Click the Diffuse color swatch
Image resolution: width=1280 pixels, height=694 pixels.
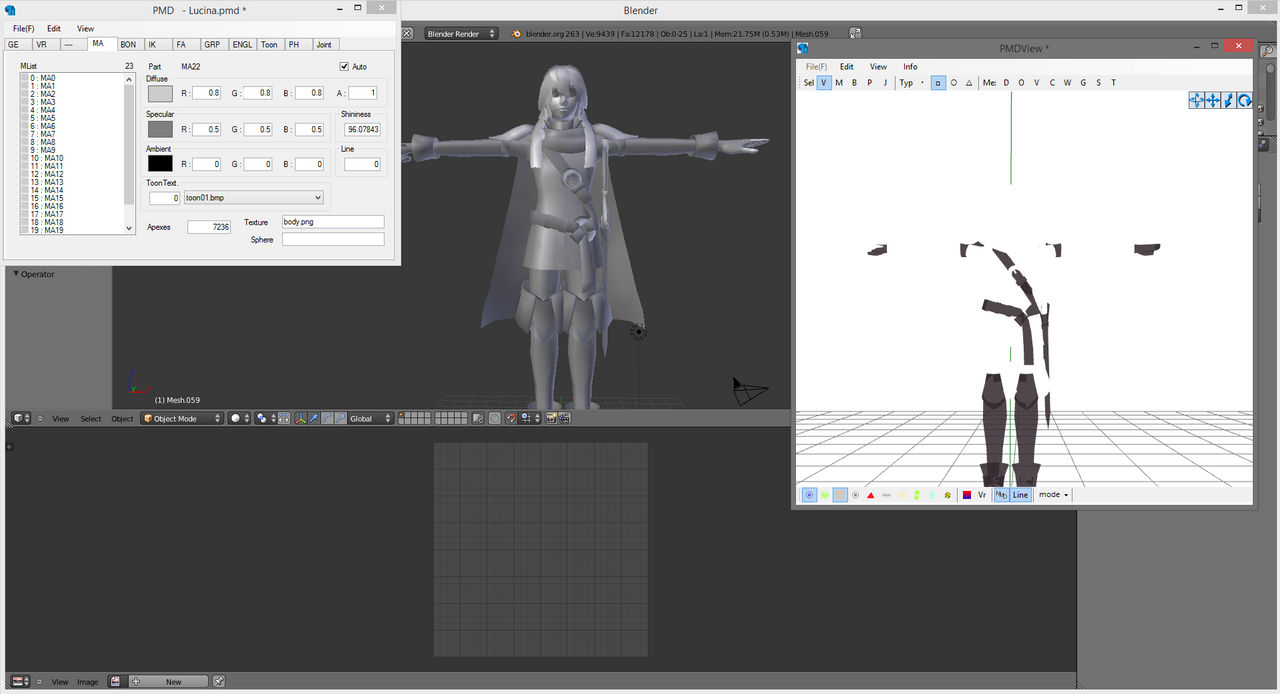(160, 93)
